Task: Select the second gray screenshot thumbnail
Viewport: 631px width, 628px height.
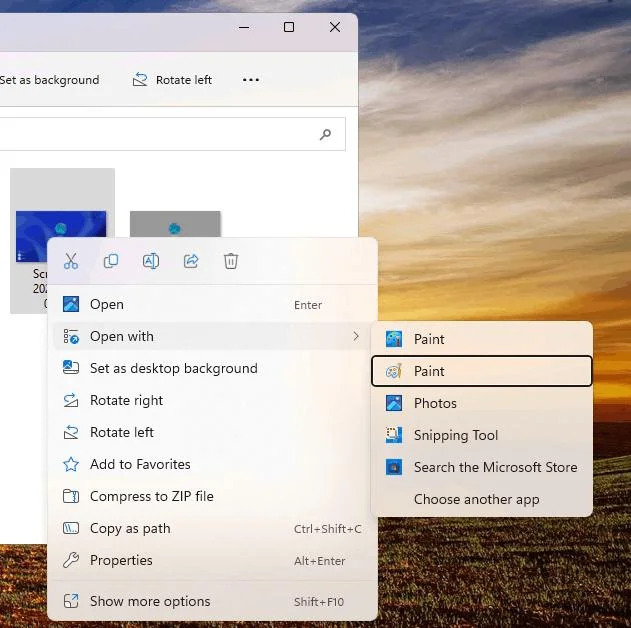Action: pyautogui.click(x=175, y=225)
